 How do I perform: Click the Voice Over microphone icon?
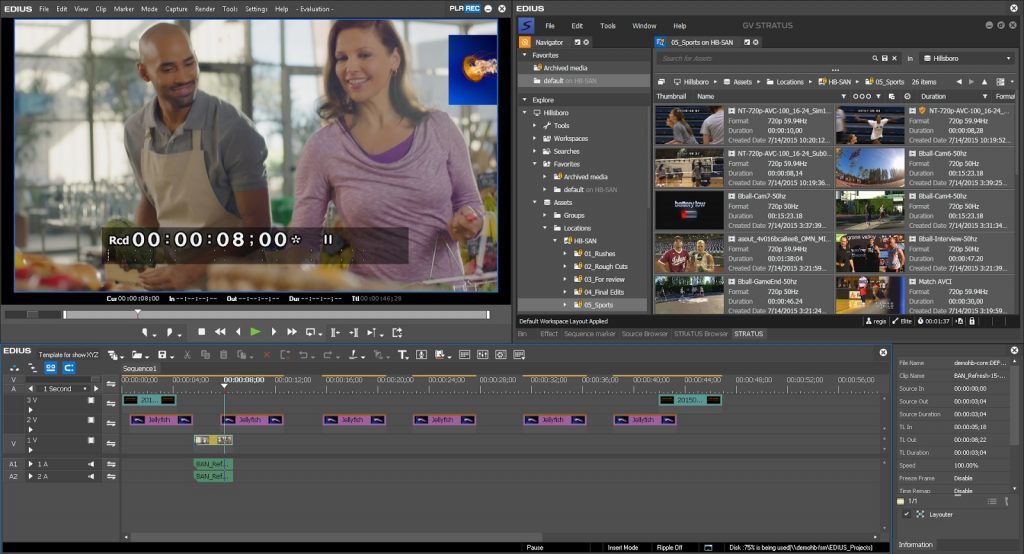click(421, 355)
